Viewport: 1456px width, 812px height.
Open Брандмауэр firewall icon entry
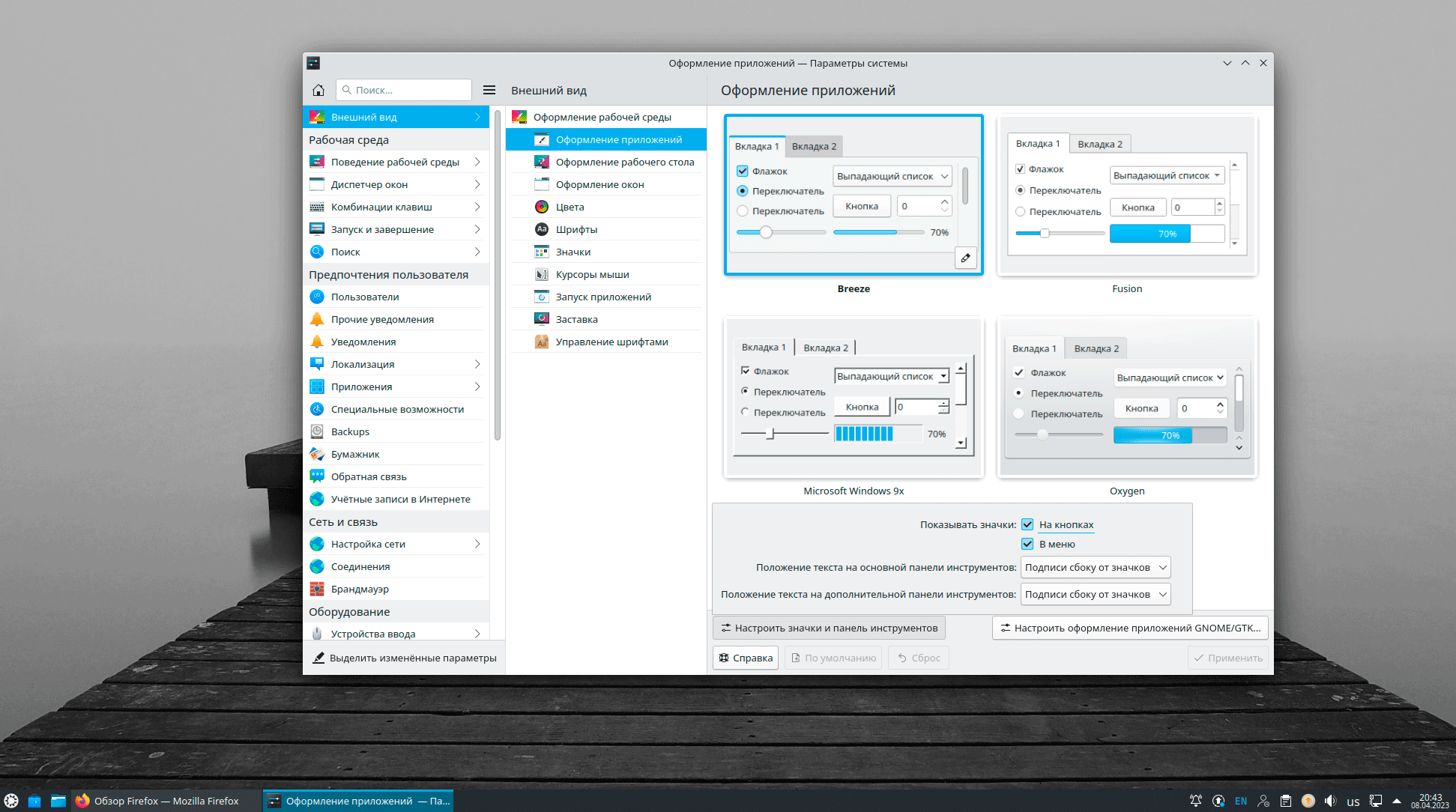click(x=317, y=589)
